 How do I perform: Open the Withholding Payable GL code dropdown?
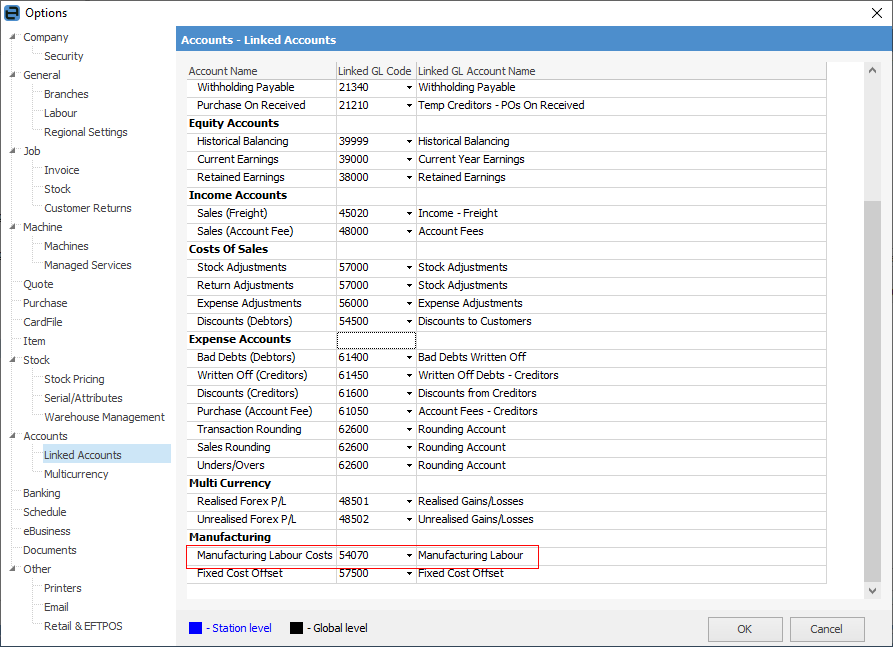tap(409, 88)
